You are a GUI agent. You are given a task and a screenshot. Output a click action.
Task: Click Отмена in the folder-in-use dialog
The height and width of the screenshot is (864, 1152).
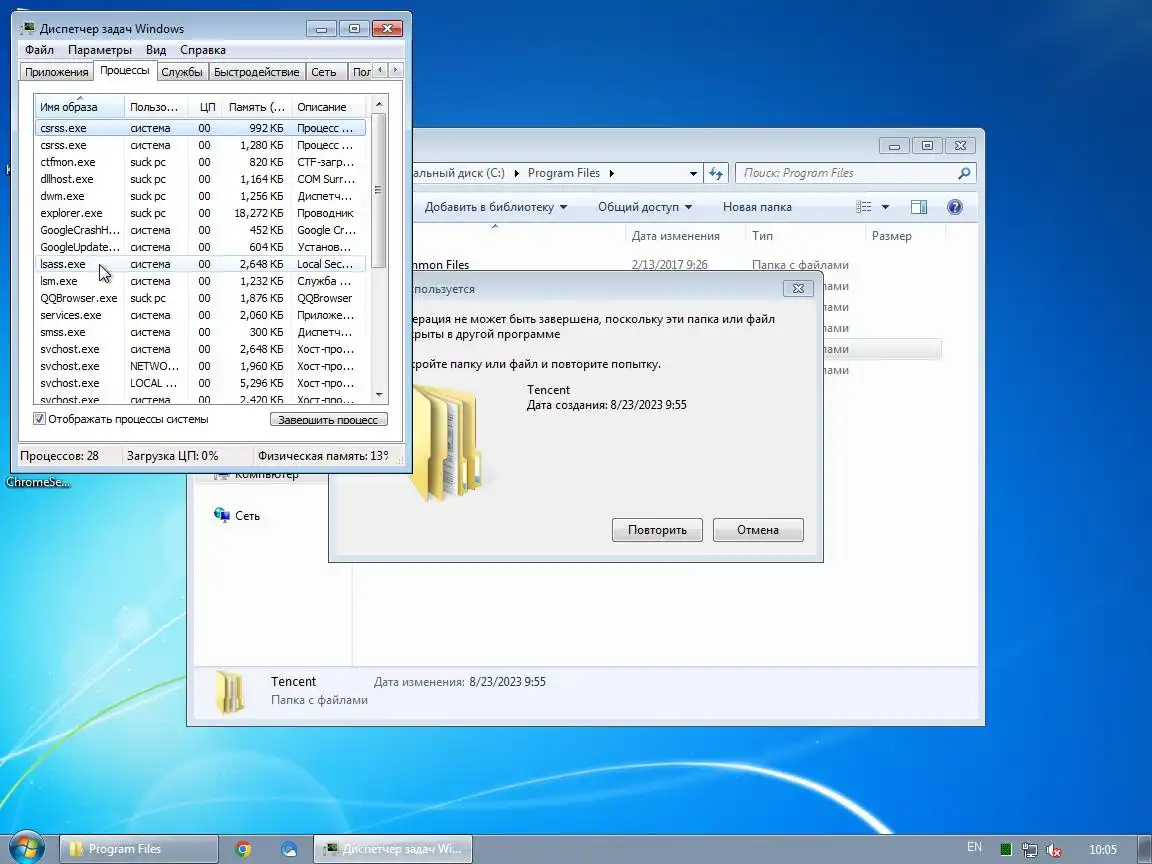pos(757,530)
